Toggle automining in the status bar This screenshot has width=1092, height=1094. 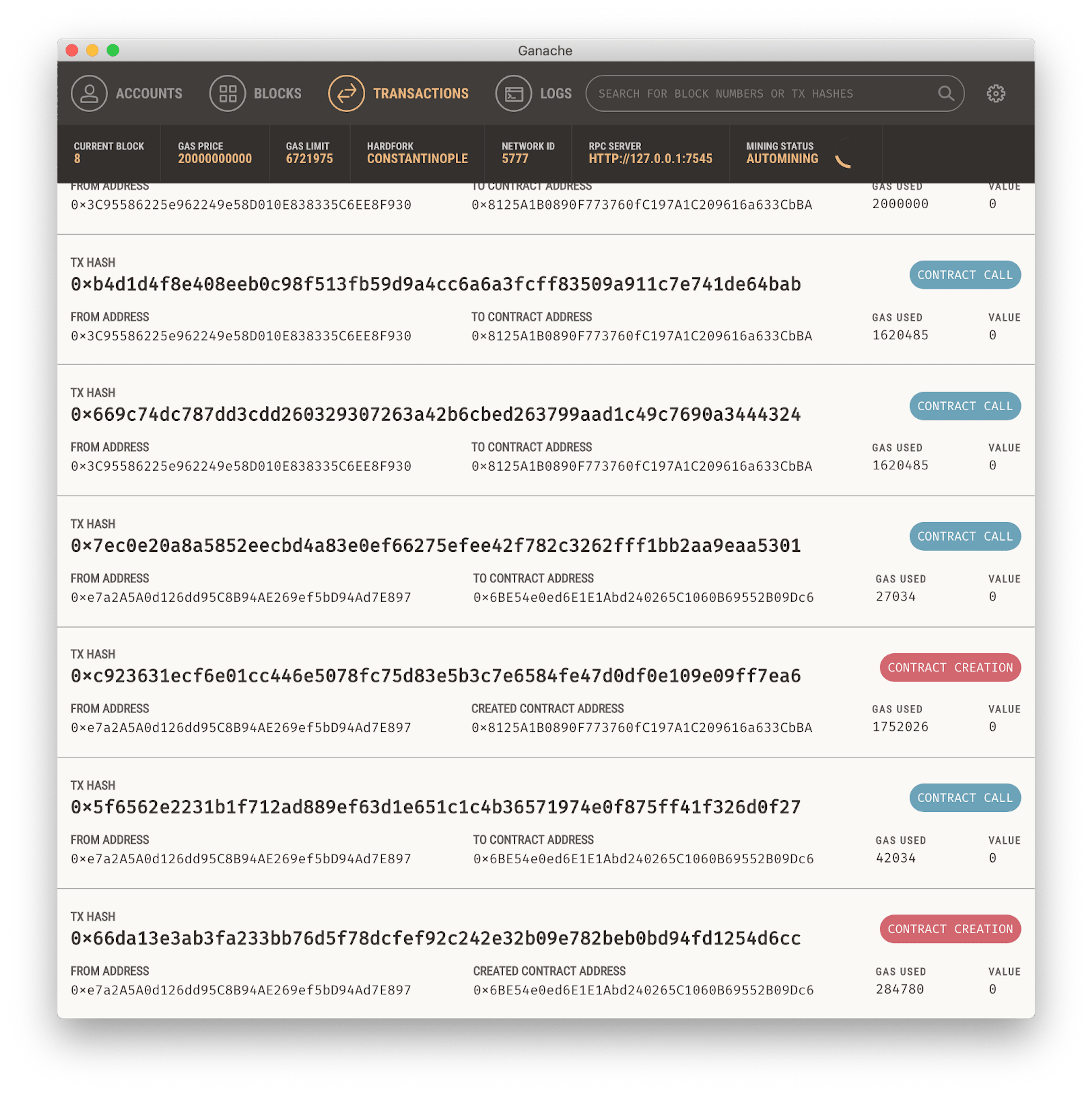click(x=782, y=159)
